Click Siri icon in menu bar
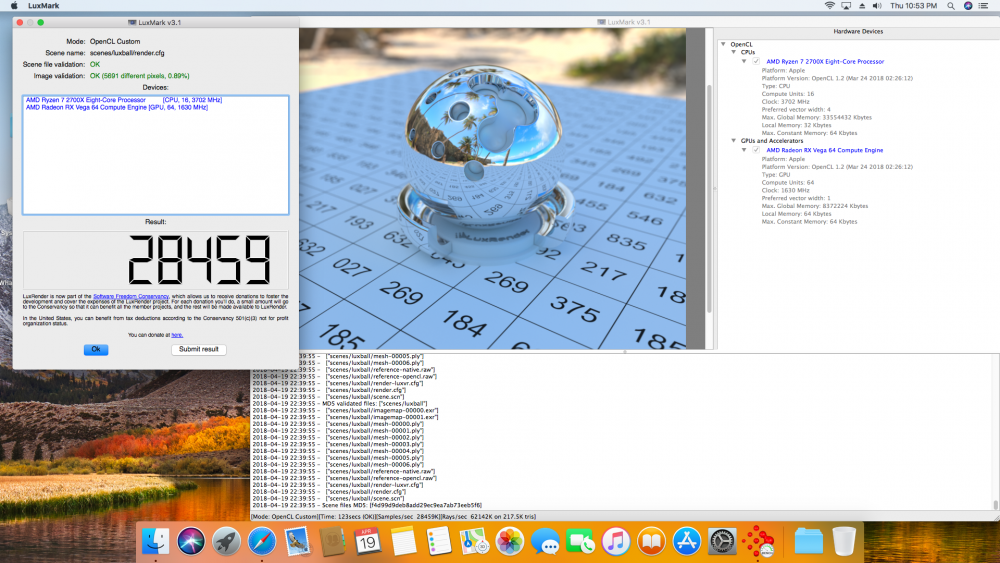Screen dimensions: 1000x563 967,6
